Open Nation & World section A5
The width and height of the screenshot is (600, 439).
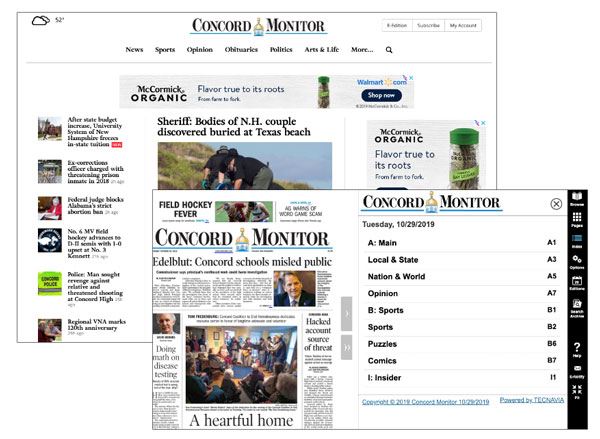[462, 276]
